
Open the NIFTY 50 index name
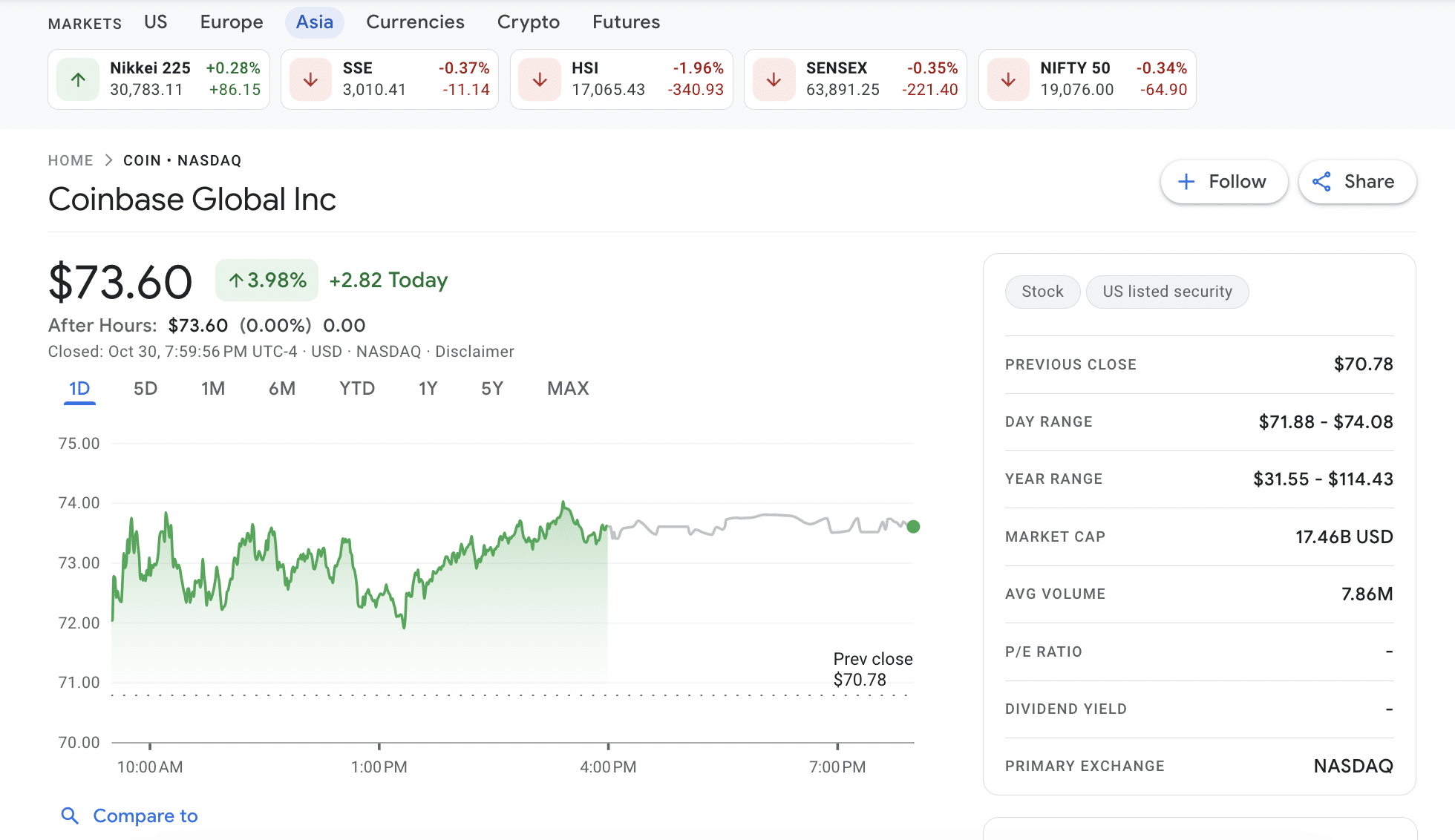pyautogui.click(x=1075, y=68)
